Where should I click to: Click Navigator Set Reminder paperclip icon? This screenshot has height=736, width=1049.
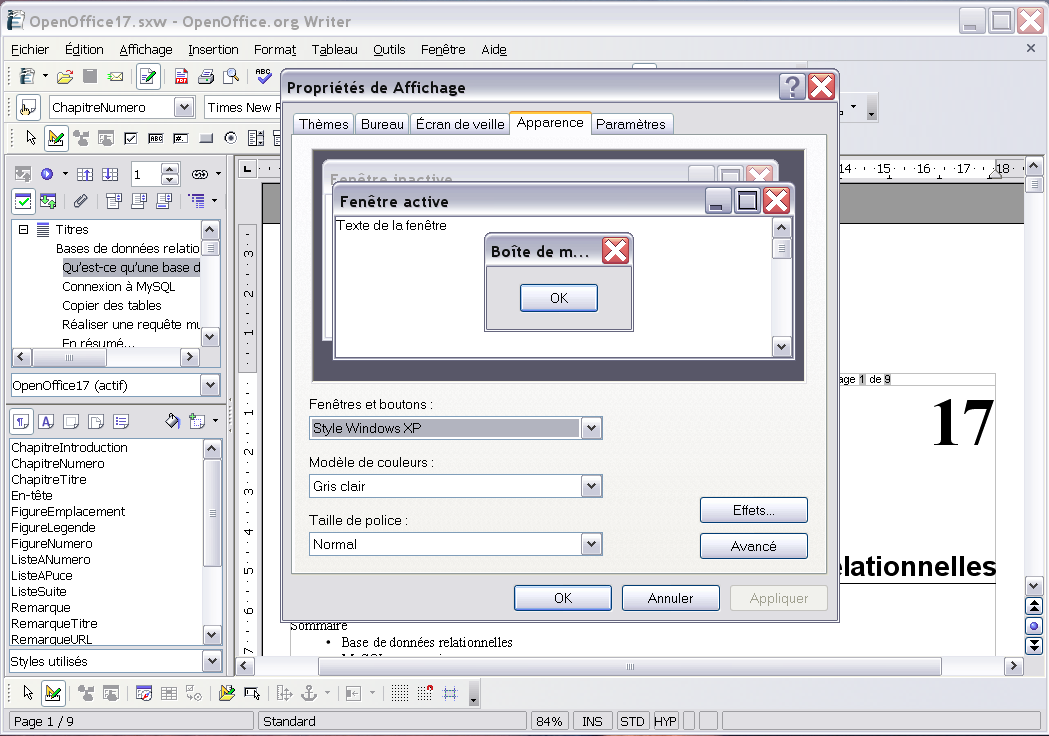click(80, 200)
